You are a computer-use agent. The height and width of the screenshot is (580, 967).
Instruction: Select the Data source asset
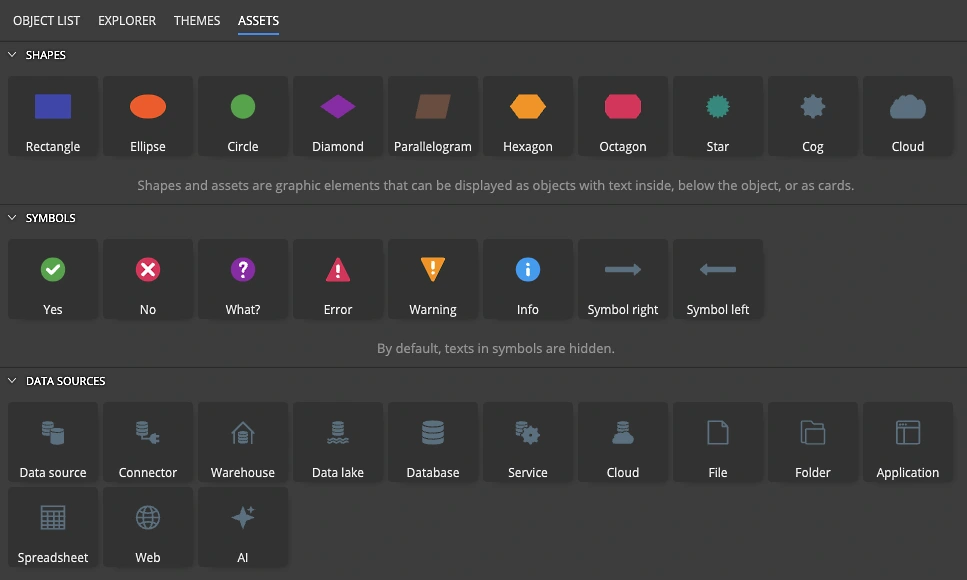tap(53, 442)
